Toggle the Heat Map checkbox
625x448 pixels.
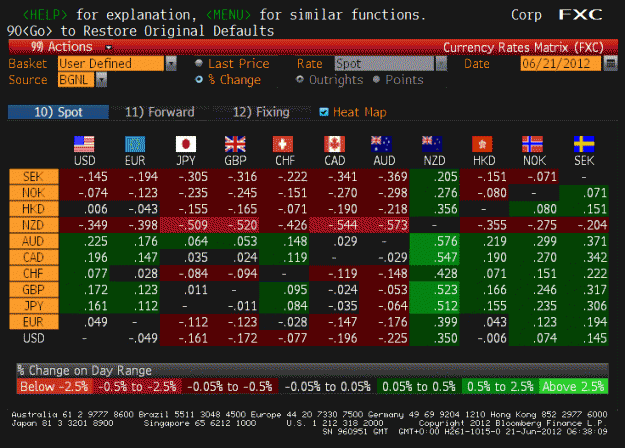(x=324, y=112)
